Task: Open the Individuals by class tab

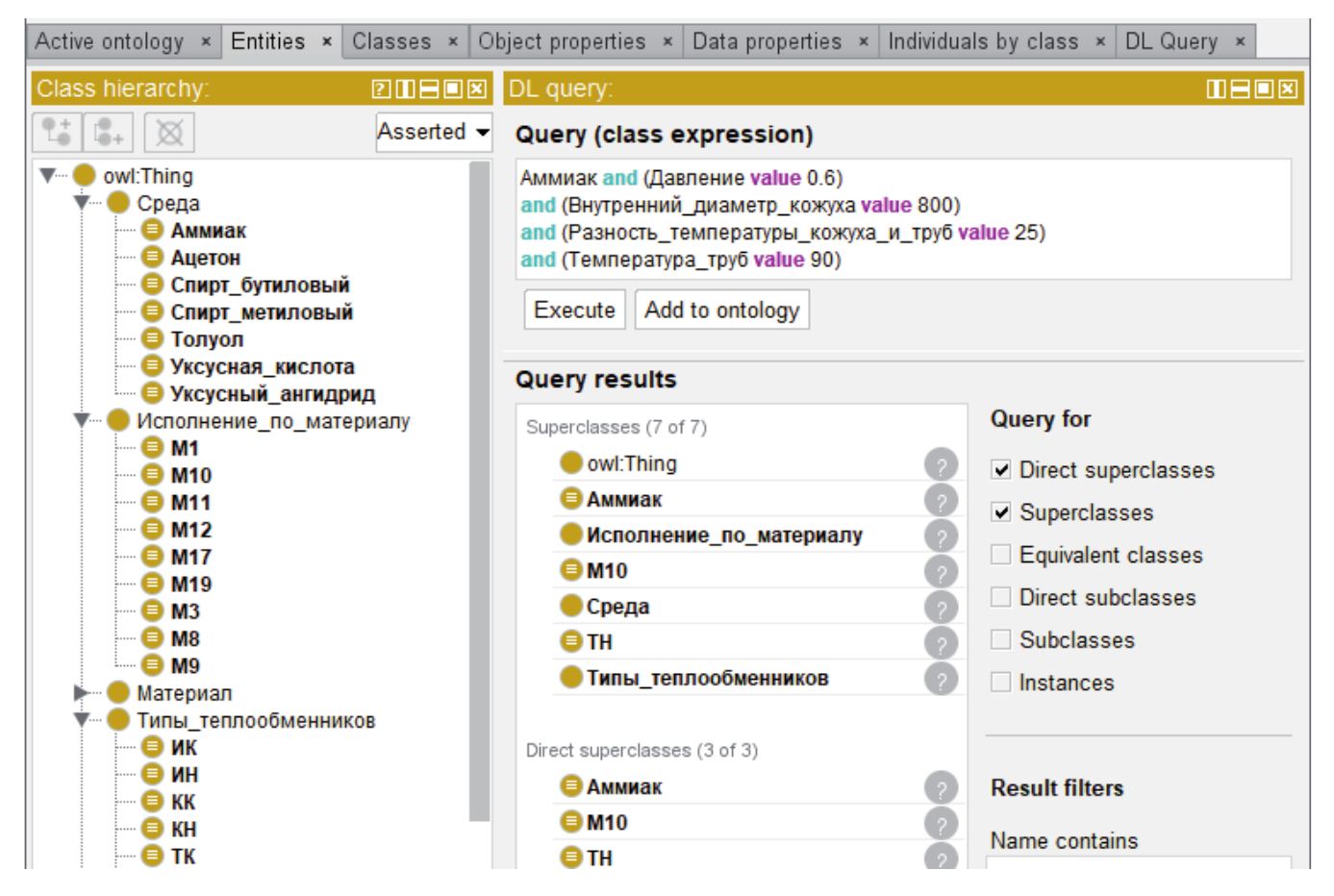Action: (982, 41)
